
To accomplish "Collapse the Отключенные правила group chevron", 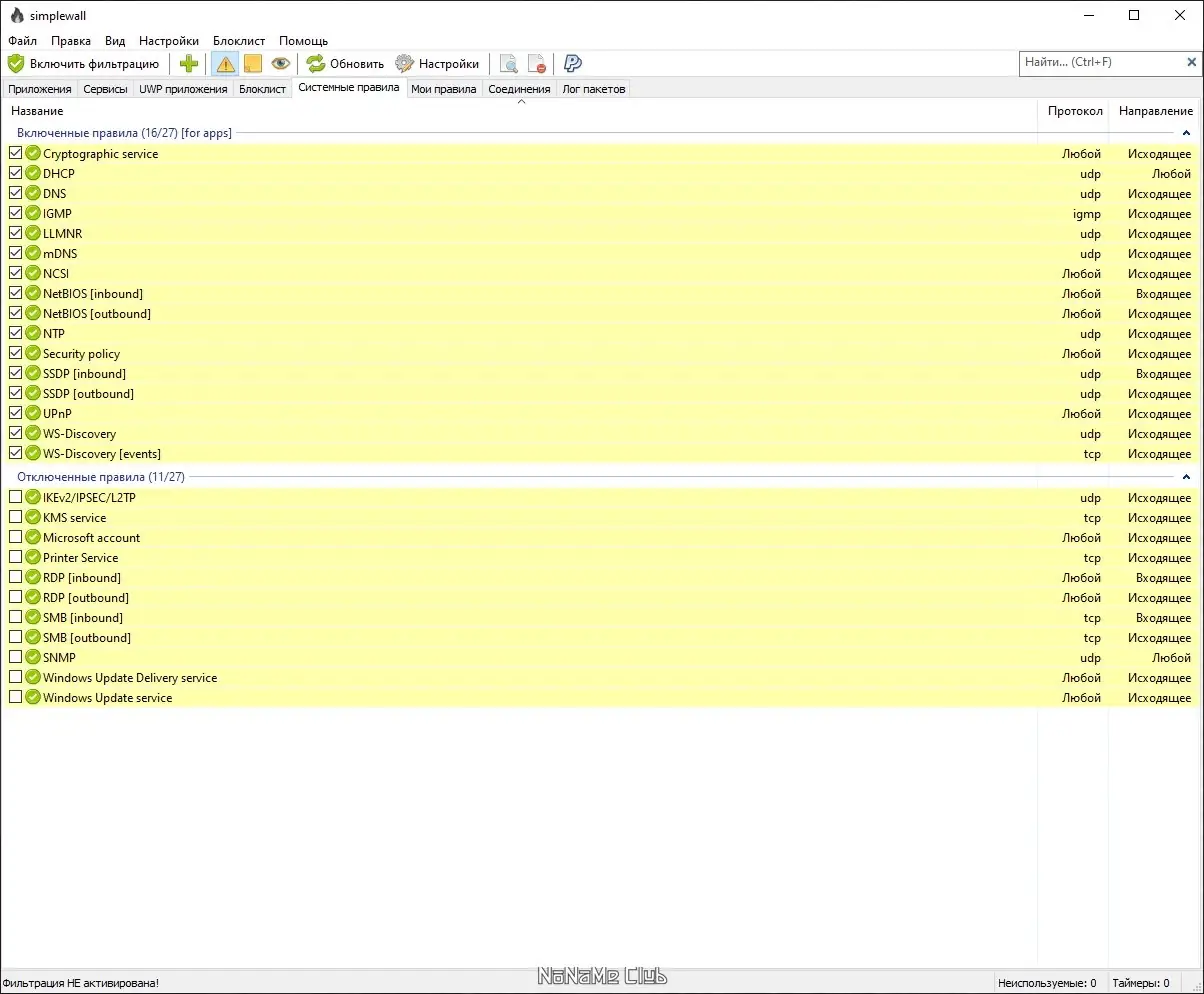I will [x=1186, y=477].
